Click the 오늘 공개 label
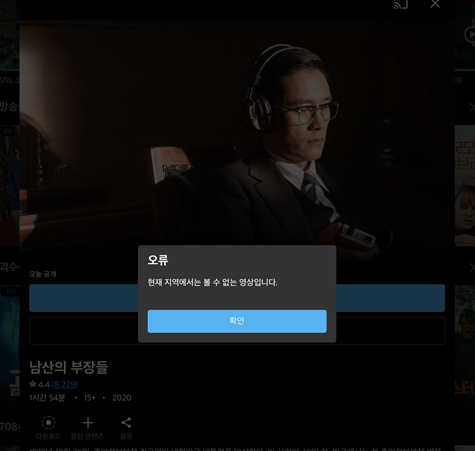This screenshot has width=475, height=451. [43, 274]
